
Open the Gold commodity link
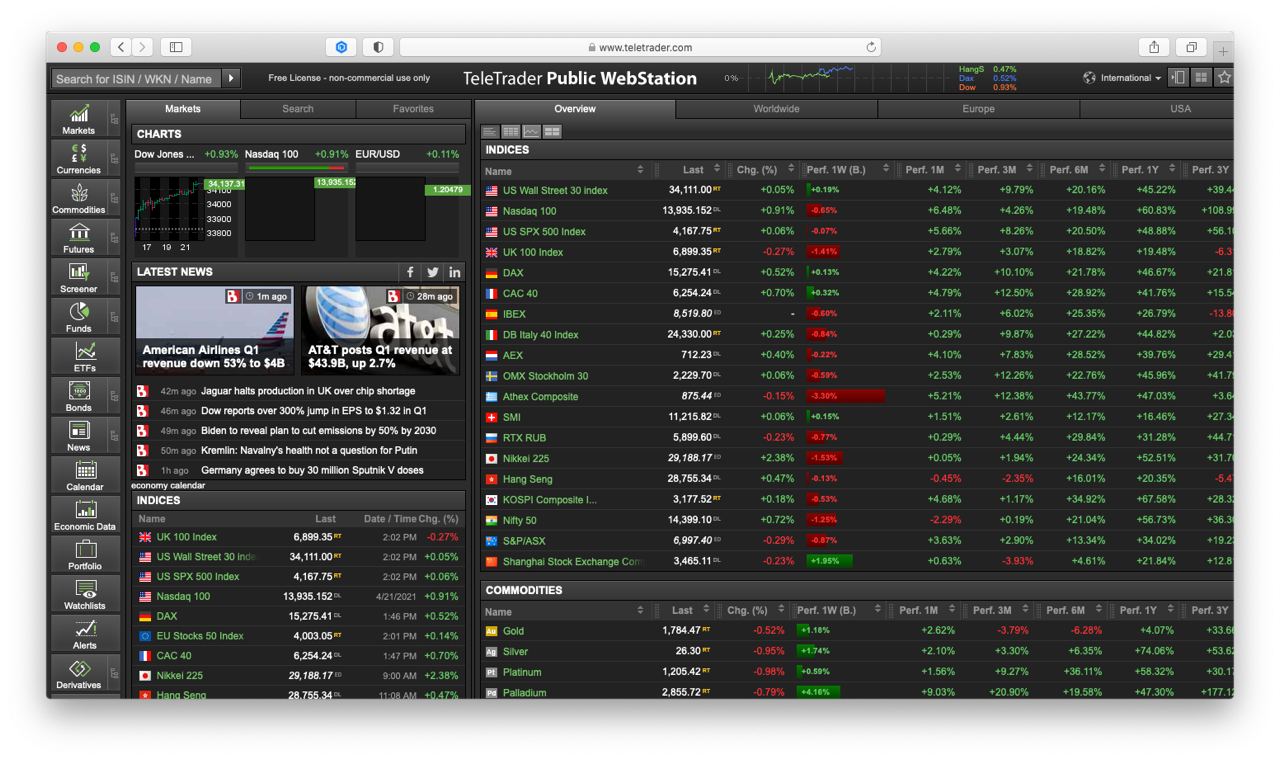pyautogui.click(x=513, y=631)
